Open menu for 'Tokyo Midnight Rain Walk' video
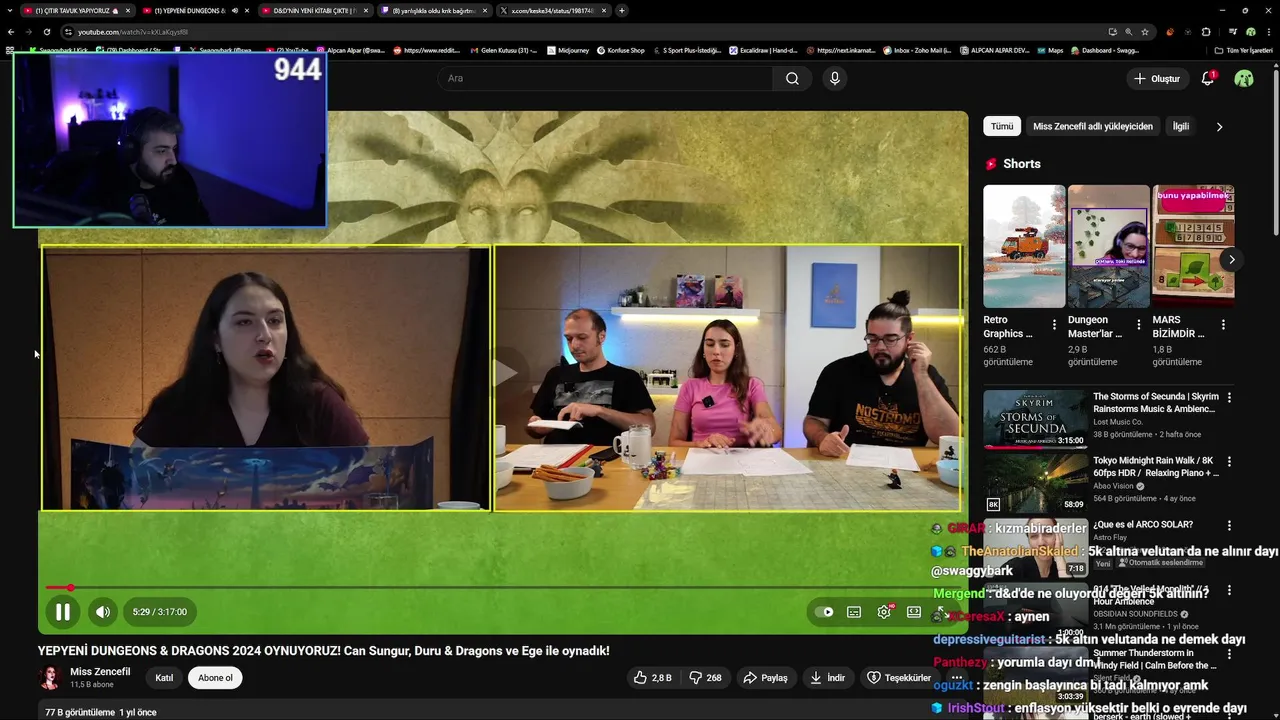Viewport: 1280px width, 720px height. [x=1229, y=461]
